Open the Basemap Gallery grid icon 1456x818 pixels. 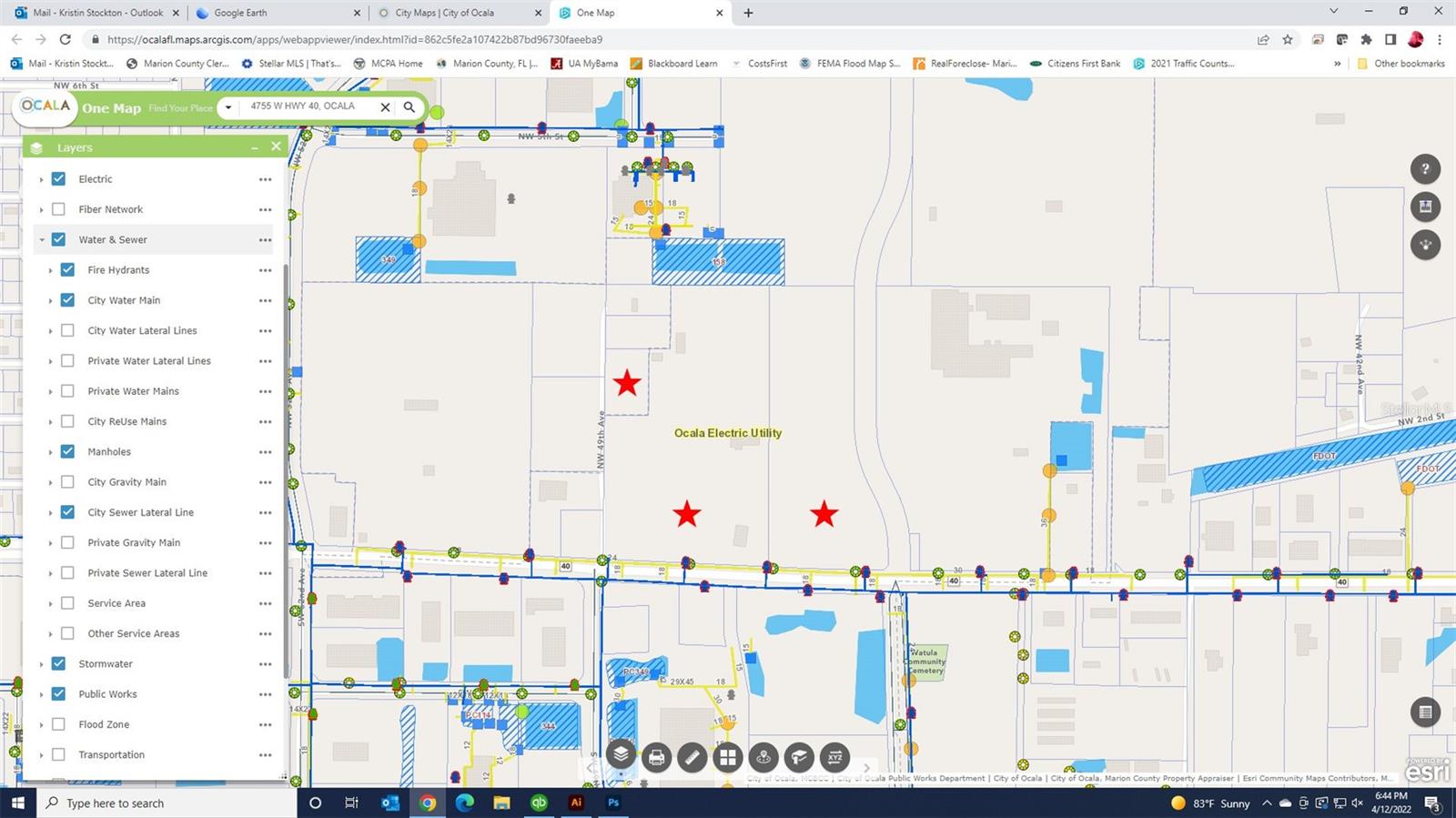click(727, 757)
